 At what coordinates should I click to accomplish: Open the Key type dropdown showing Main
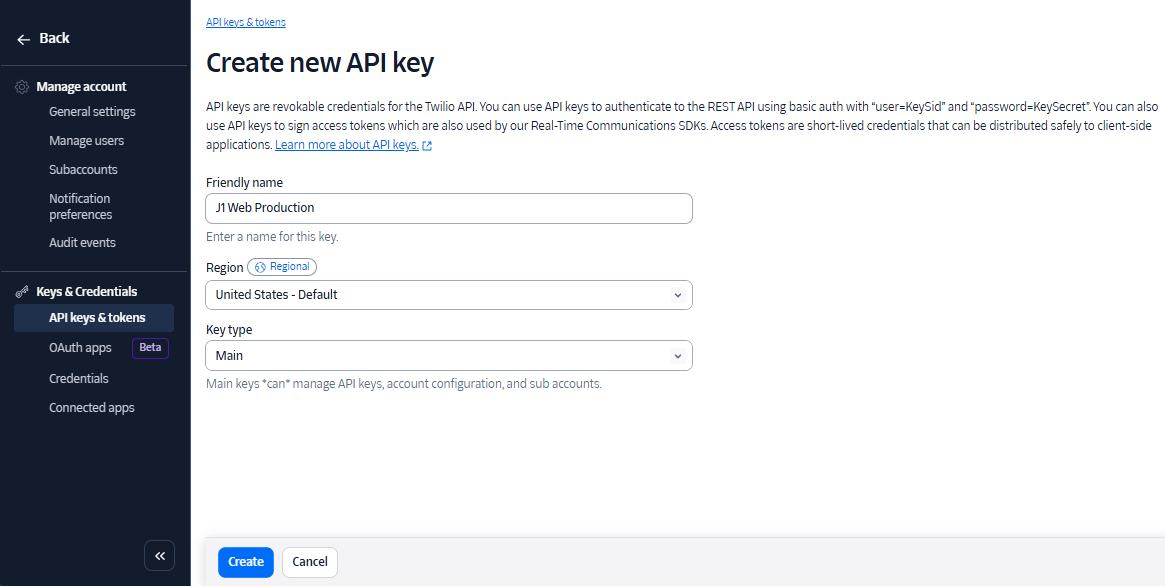[x=448, y=355]
